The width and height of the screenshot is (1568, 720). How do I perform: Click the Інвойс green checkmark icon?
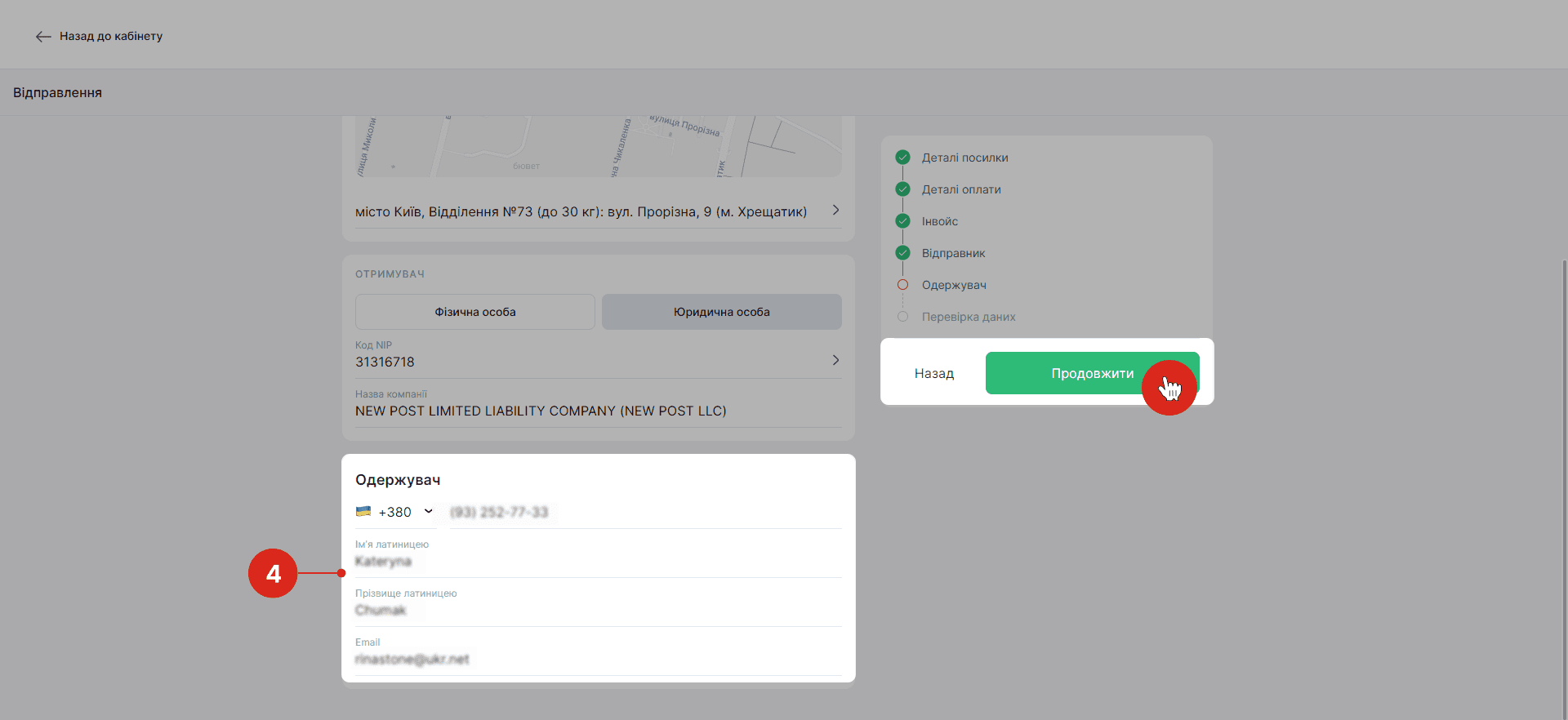point(902,221)
